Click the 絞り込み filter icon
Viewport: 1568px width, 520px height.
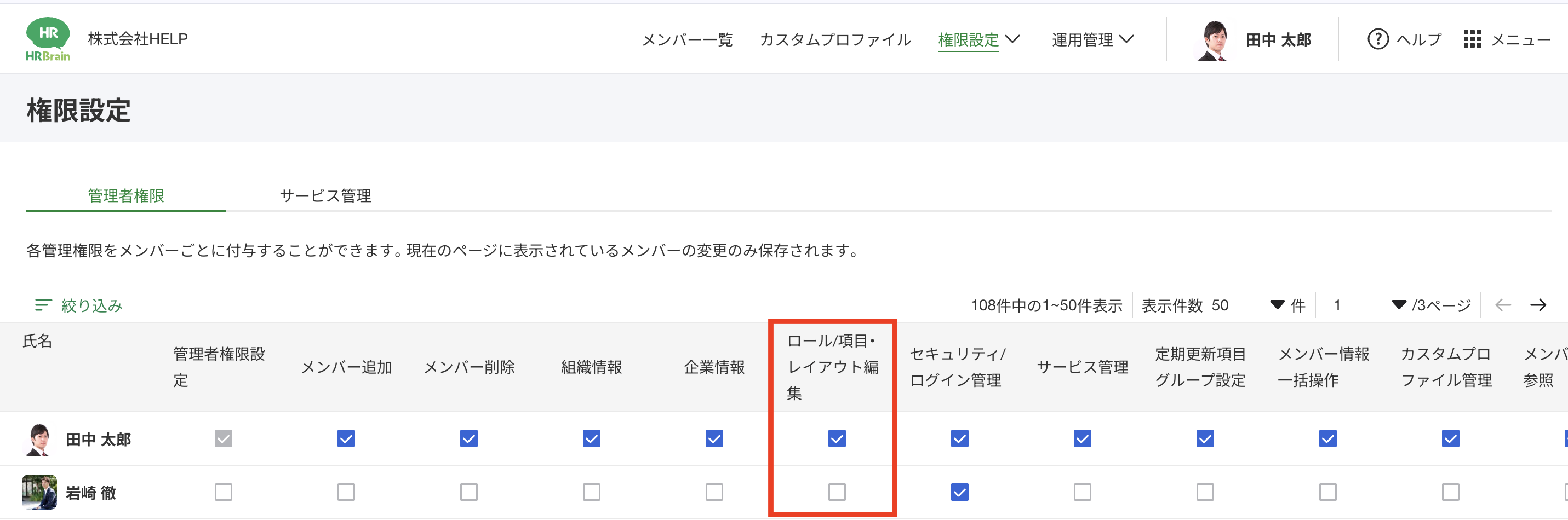click(43, 305)
